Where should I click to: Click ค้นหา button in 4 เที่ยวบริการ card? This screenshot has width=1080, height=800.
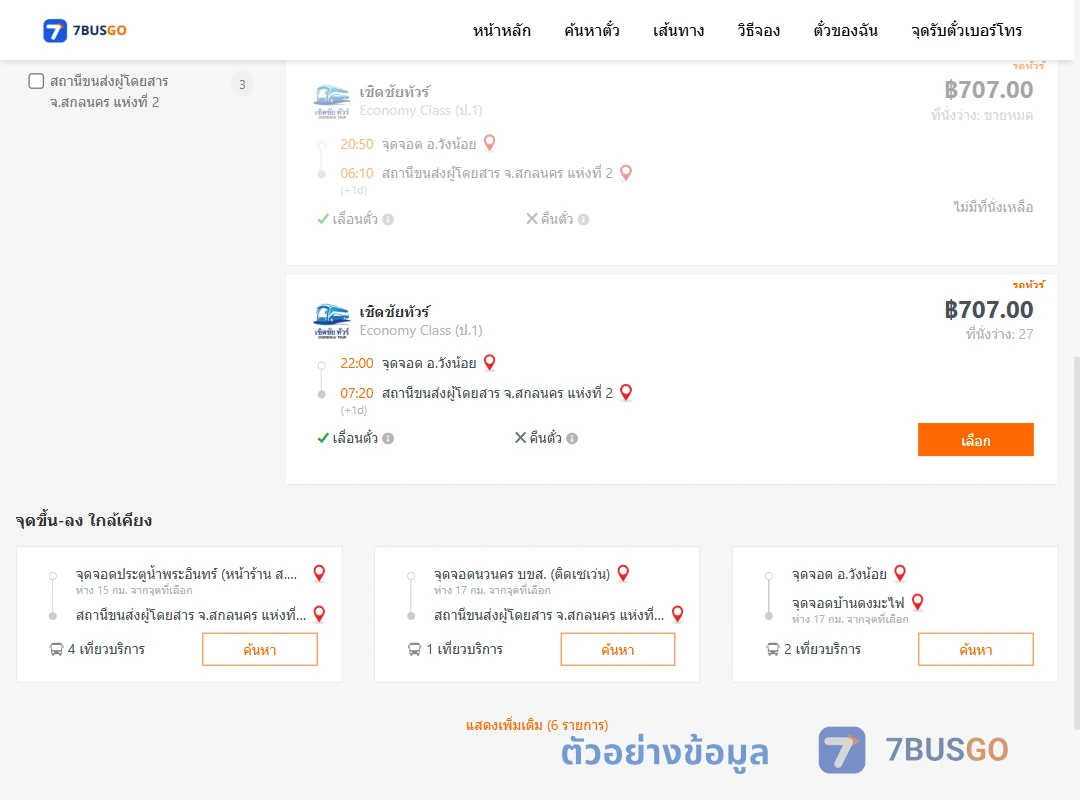tap(260, 649)
